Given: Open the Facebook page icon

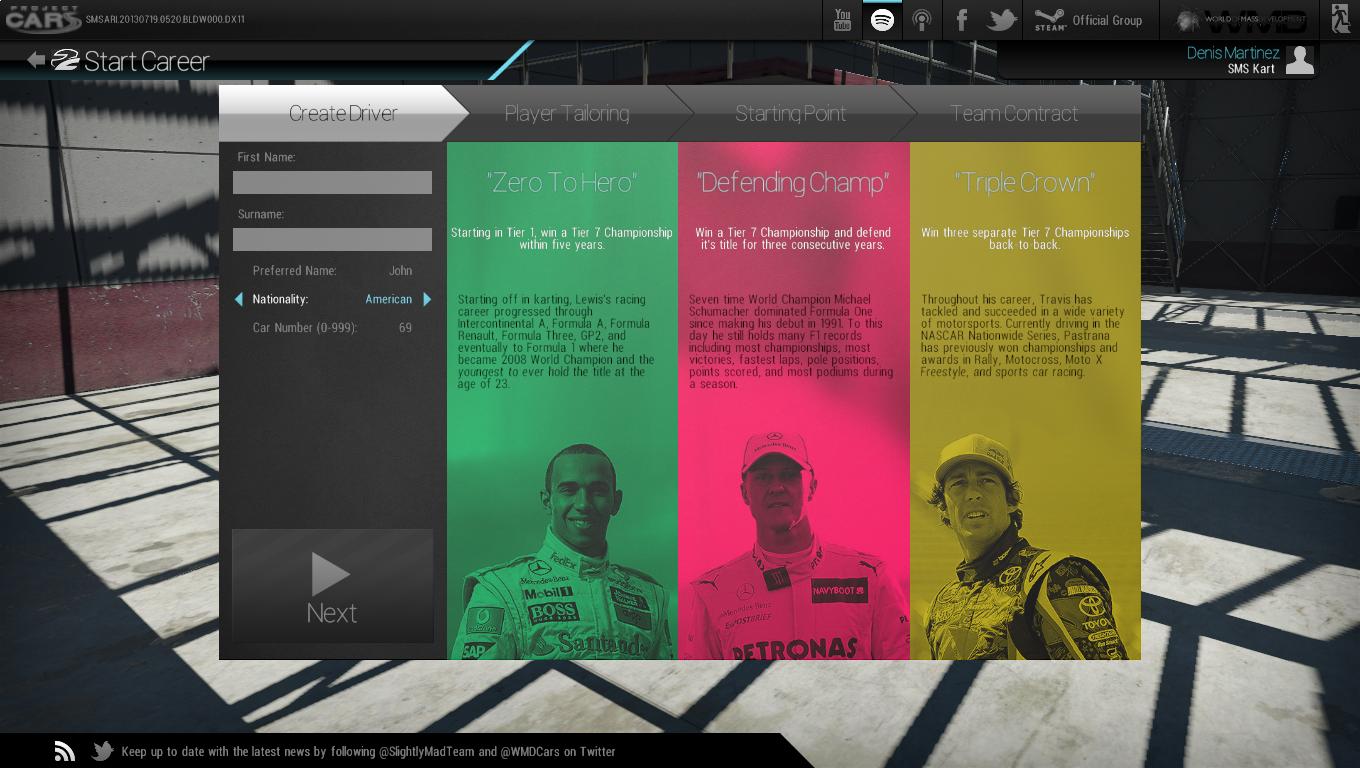Looking at the screenshot, I should click(961, 20).
